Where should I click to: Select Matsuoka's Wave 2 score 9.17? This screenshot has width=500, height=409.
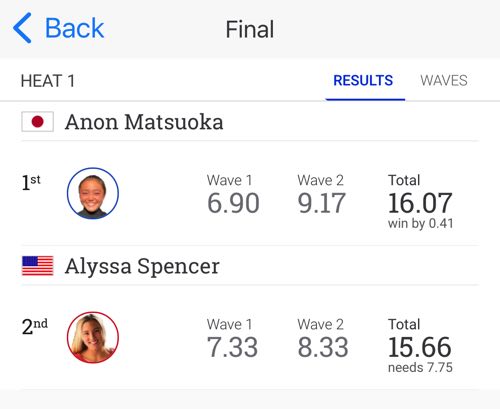pos(321,203)
